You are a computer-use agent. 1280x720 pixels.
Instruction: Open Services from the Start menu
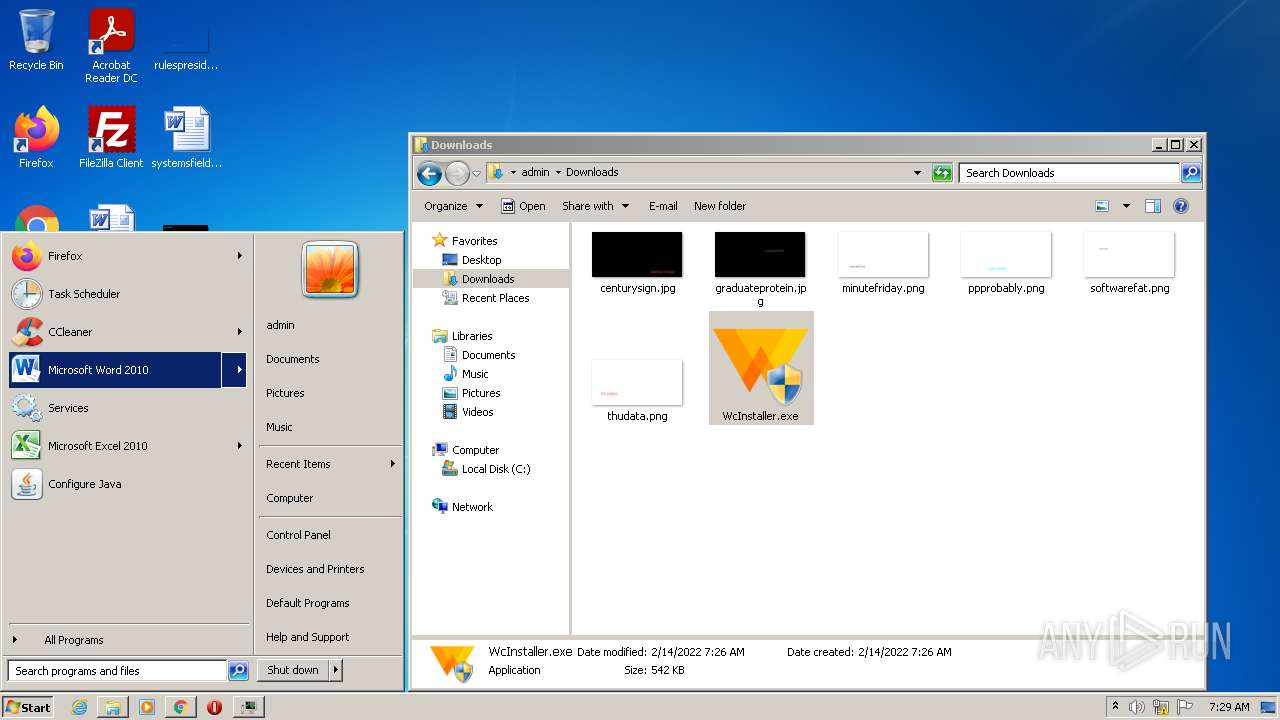point(128,408)
